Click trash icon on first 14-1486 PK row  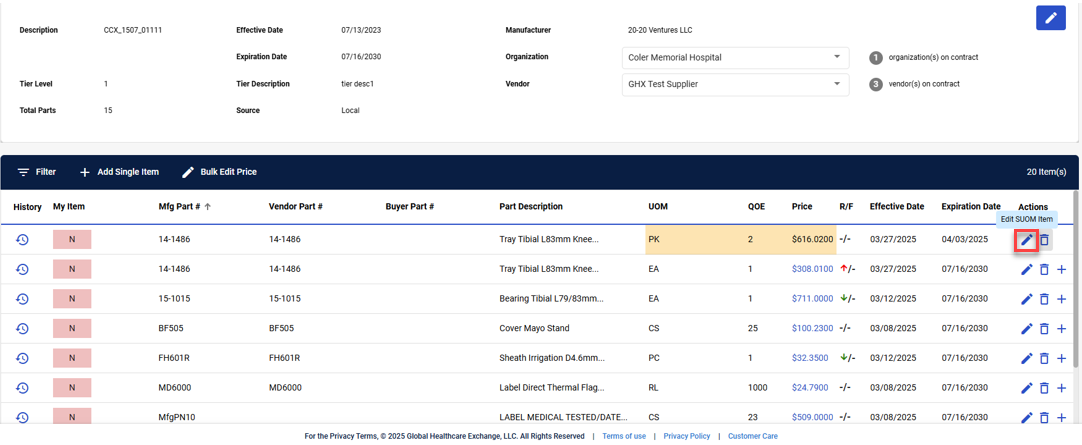click(1044, 240)
